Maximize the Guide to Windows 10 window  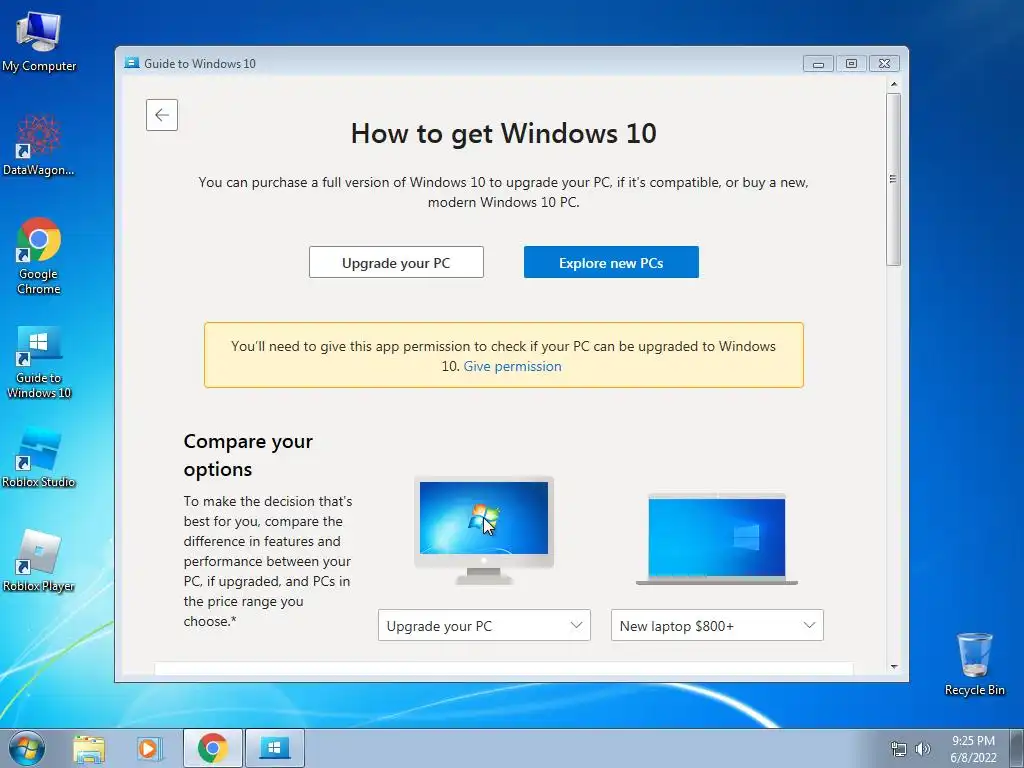pyautogui.click(x=851, y=63)
